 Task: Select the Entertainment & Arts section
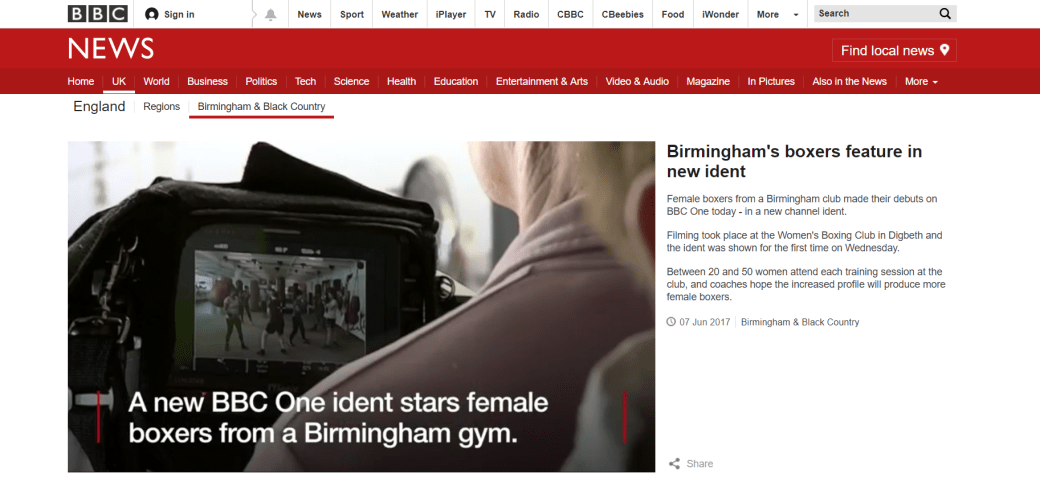coord(542,82)
